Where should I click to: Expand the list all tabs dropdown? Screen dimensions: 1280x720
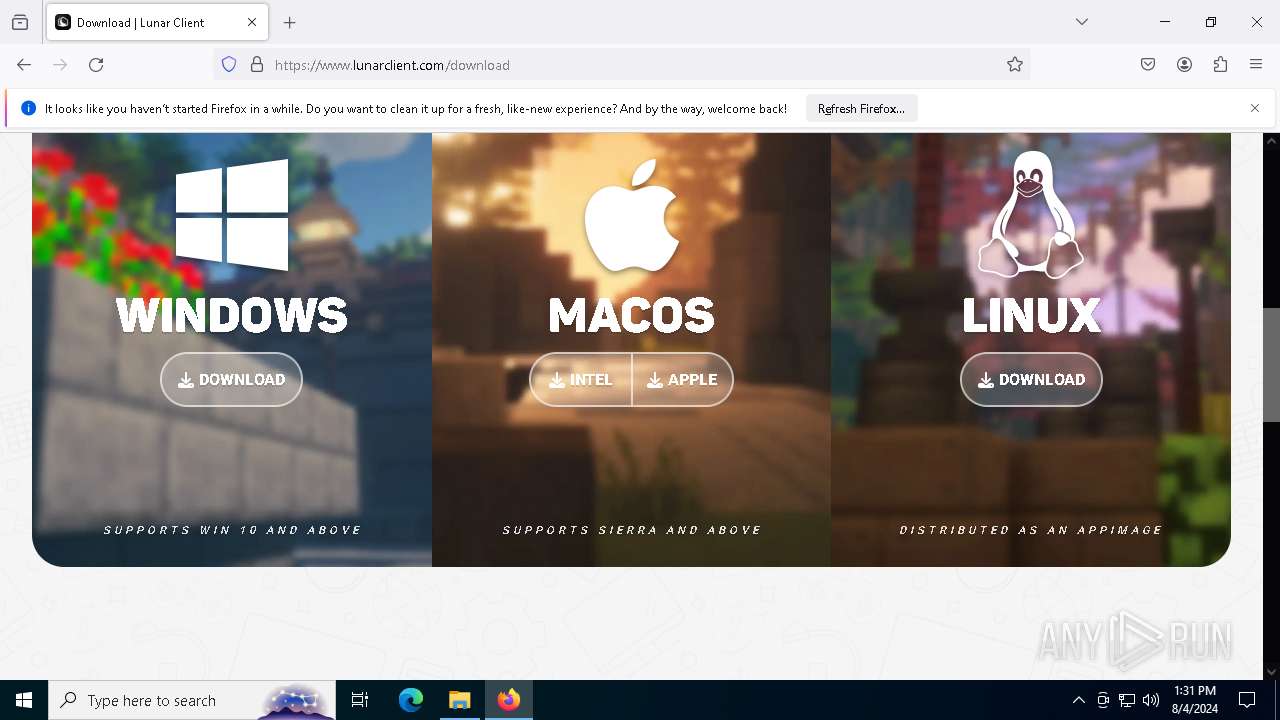click(x=1082, y=22)
